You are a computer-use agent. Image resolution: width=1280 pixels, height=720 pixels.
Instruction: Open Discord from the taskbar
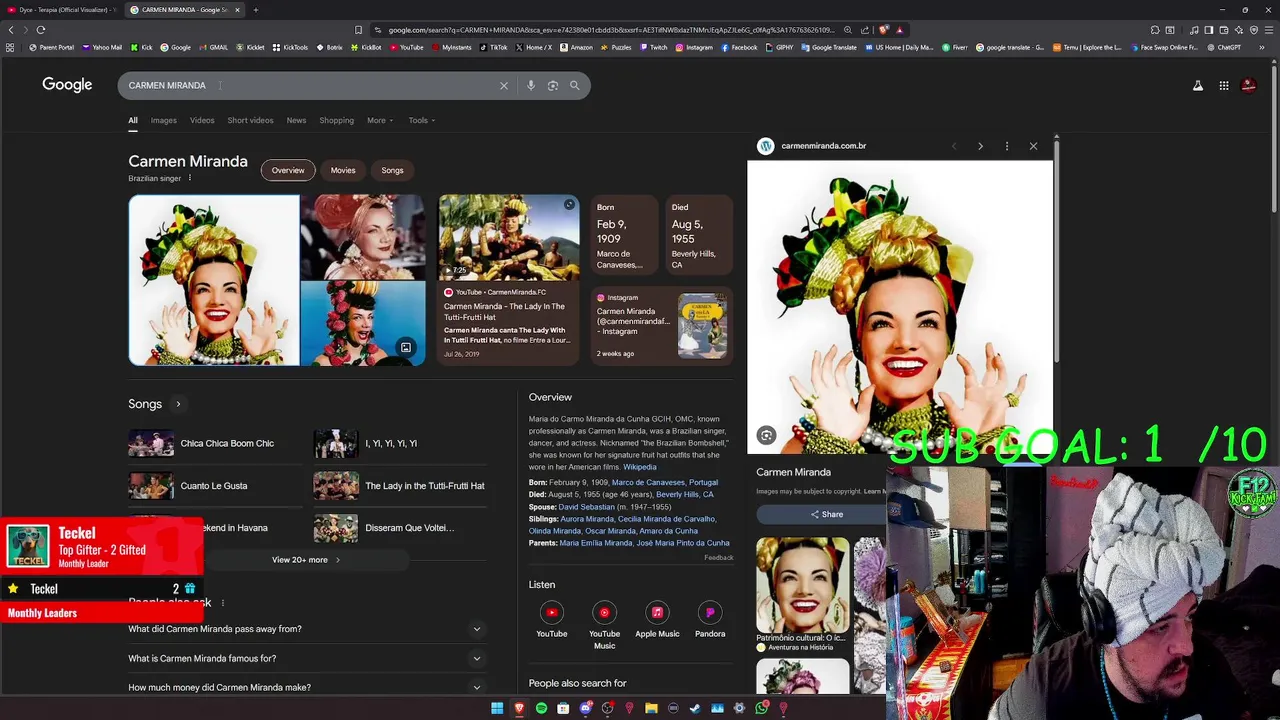(586, 708)
